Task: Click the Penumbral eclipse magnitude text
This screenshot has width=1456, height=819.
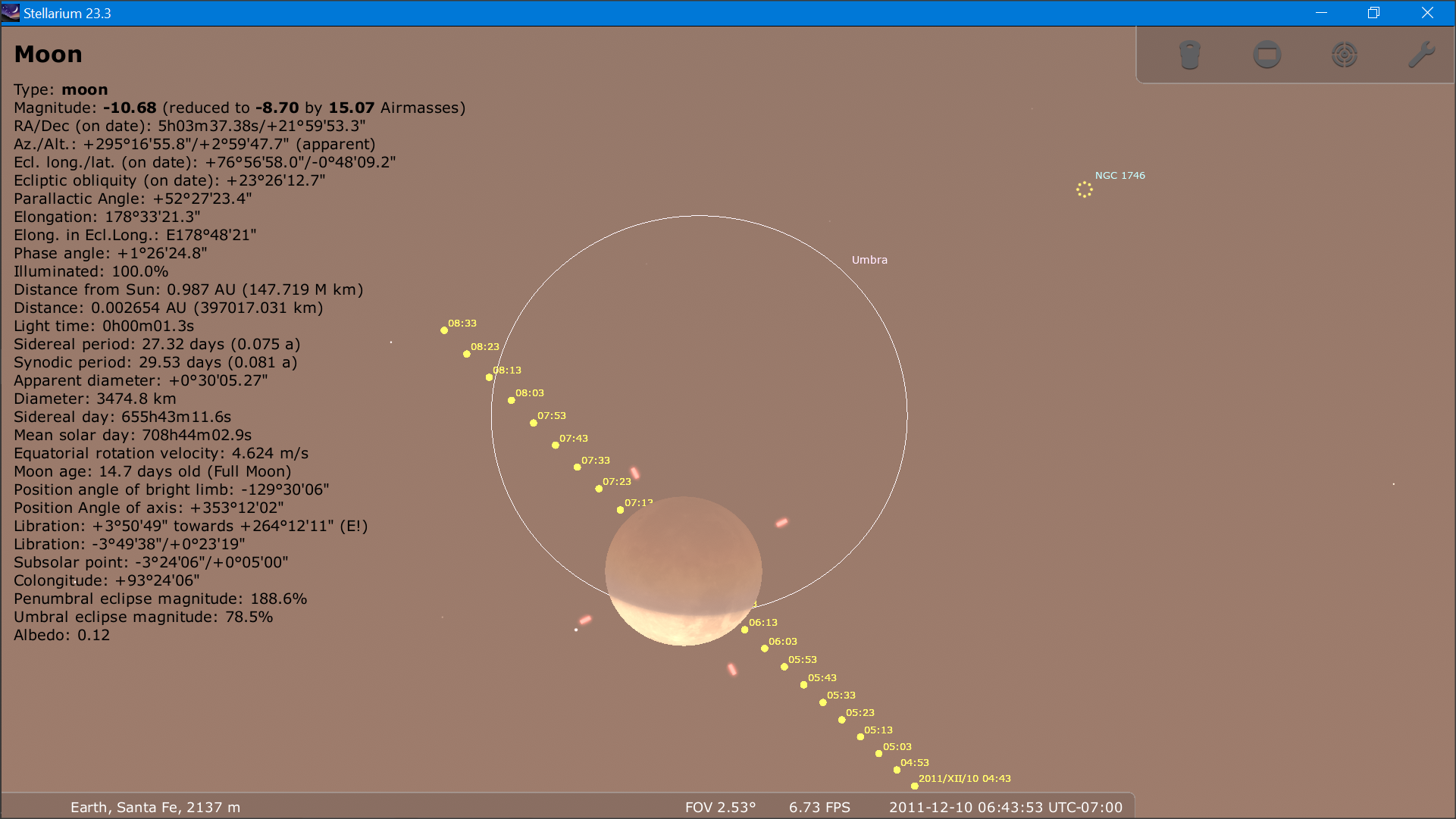Action: (160, 599)
